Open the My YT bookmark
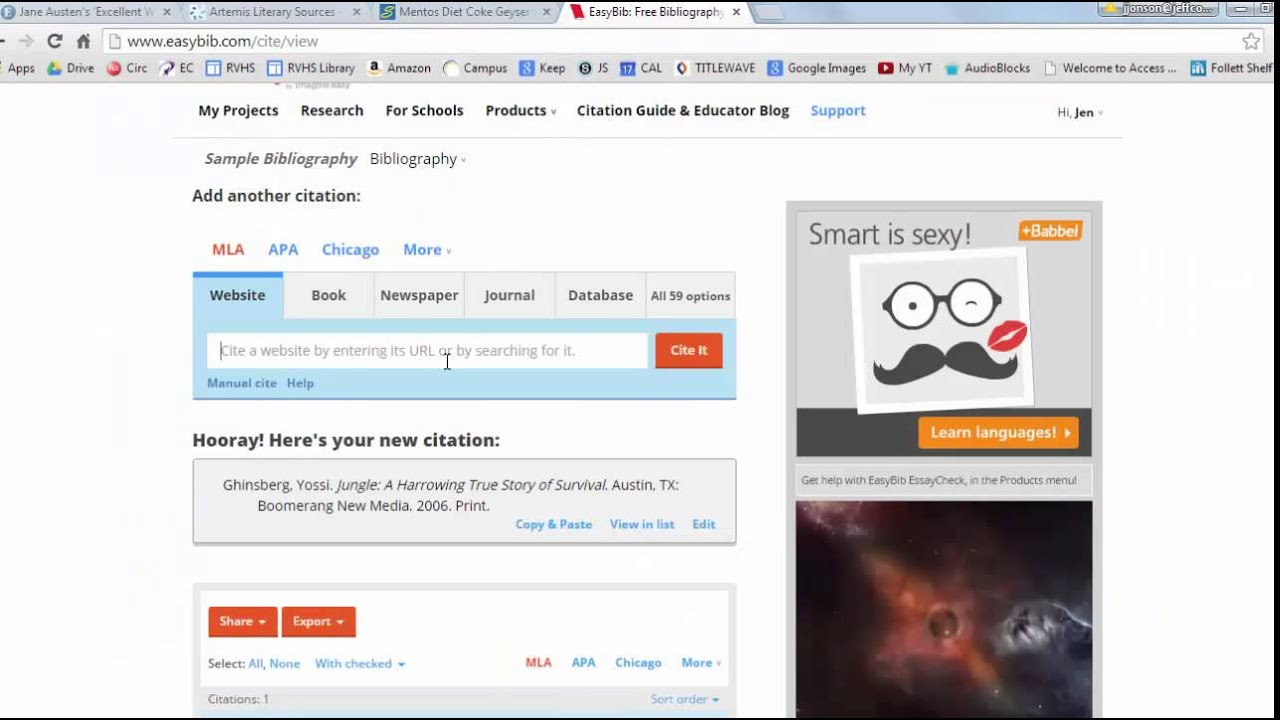 point(905,68)
